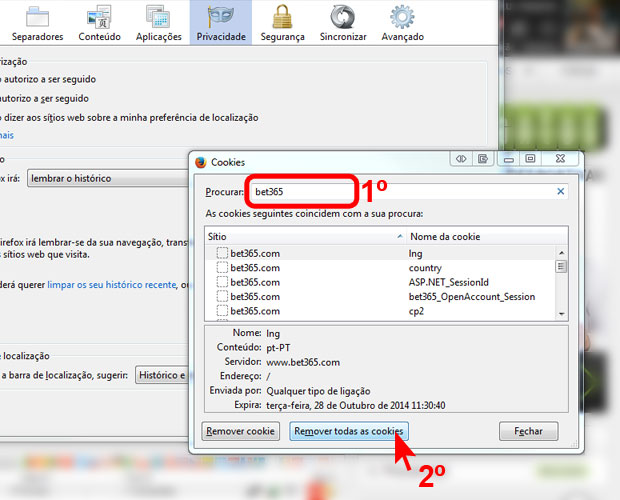Maximize the Cookies dialog window
Viewport: 620px width, 500px height.
[530, 159]
